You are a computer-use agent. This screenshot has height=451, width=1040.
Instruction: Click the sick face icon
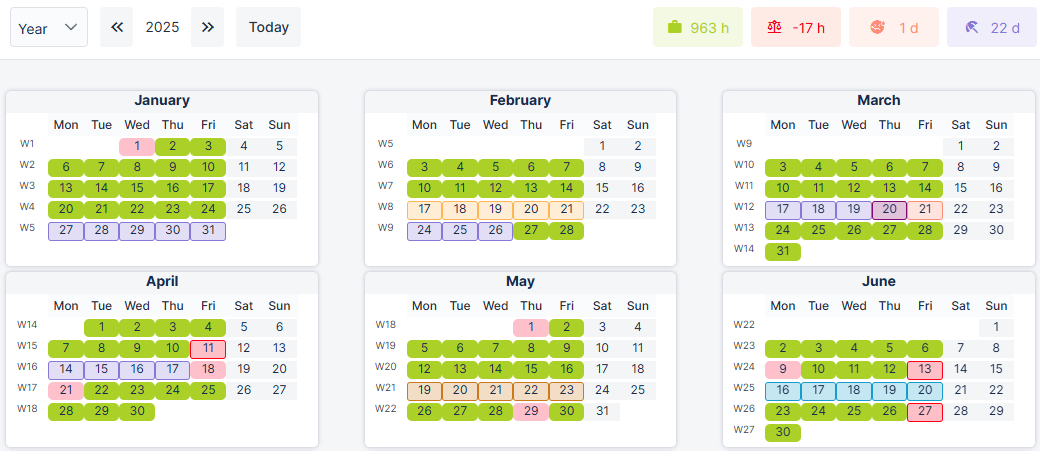(x=877, y=28)
